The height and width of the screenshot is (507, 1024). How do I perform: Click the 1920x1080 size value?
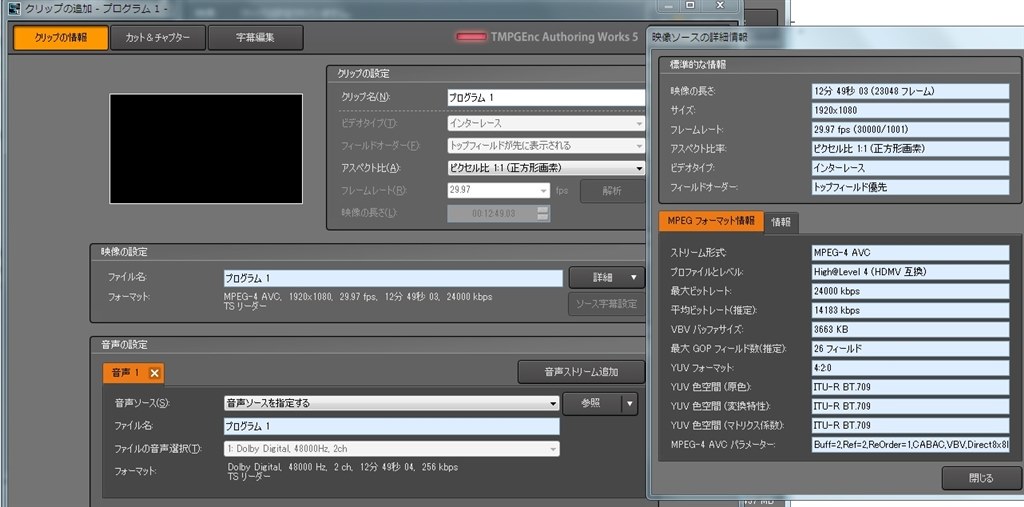(910, 110)
